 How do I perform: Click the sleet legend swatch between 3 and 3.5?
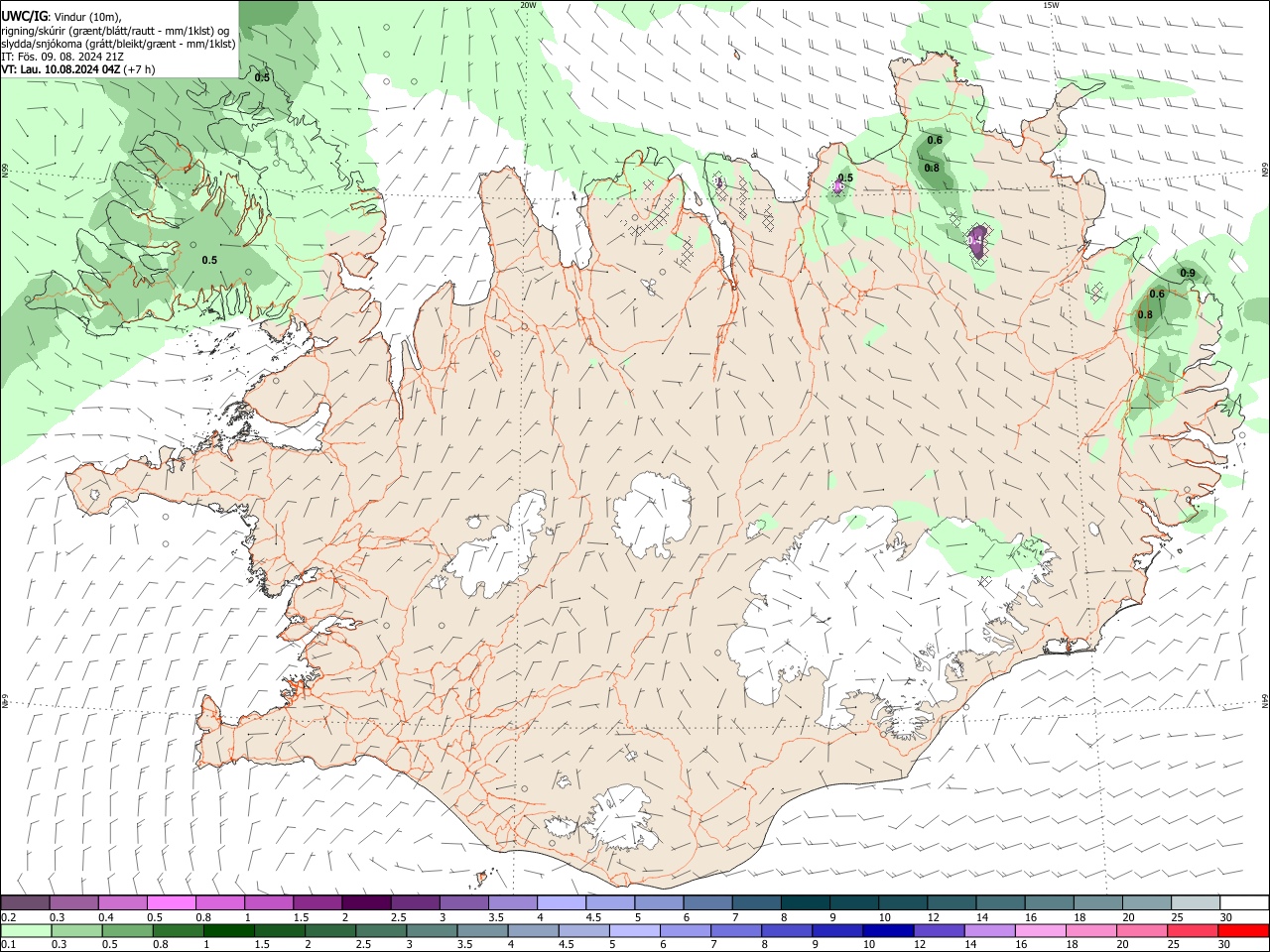click(x=463, y=903)
